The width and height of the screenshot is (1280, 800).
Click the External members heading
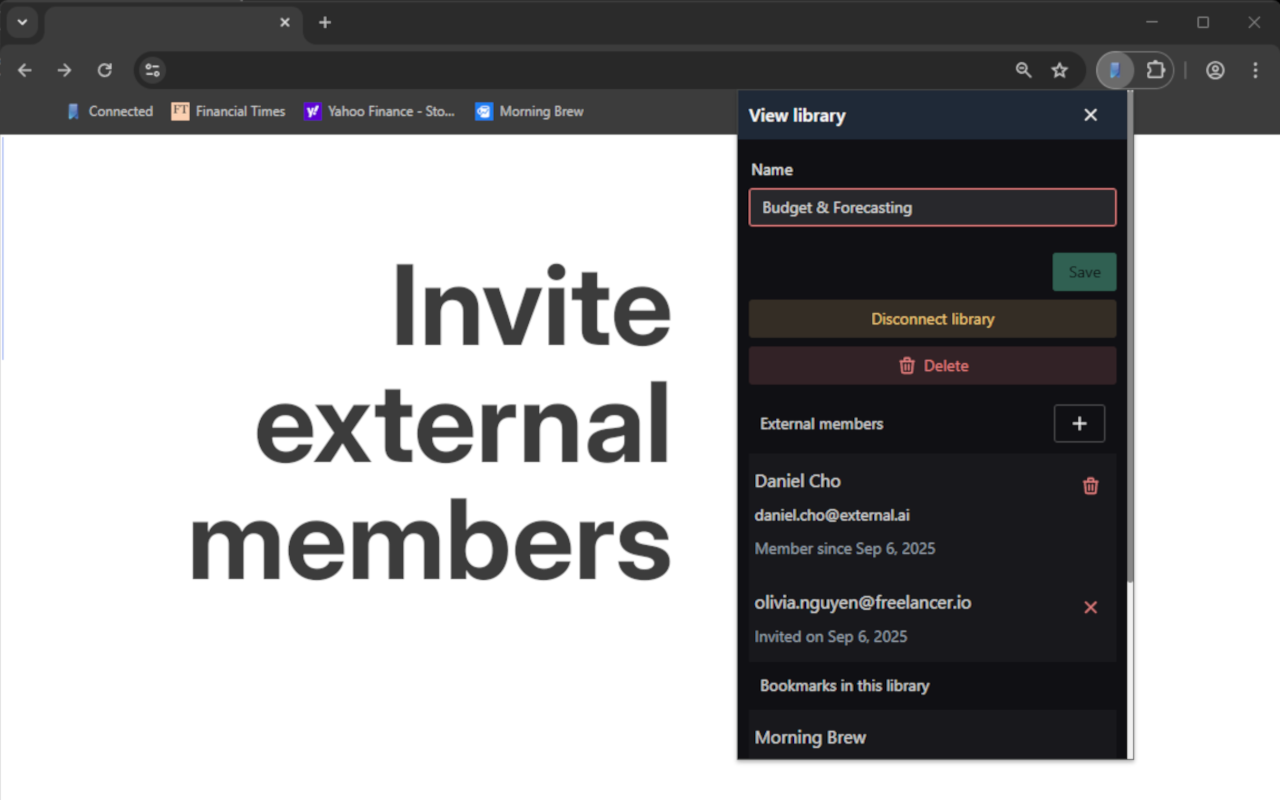pyautogui.click(x=822, y=424)
